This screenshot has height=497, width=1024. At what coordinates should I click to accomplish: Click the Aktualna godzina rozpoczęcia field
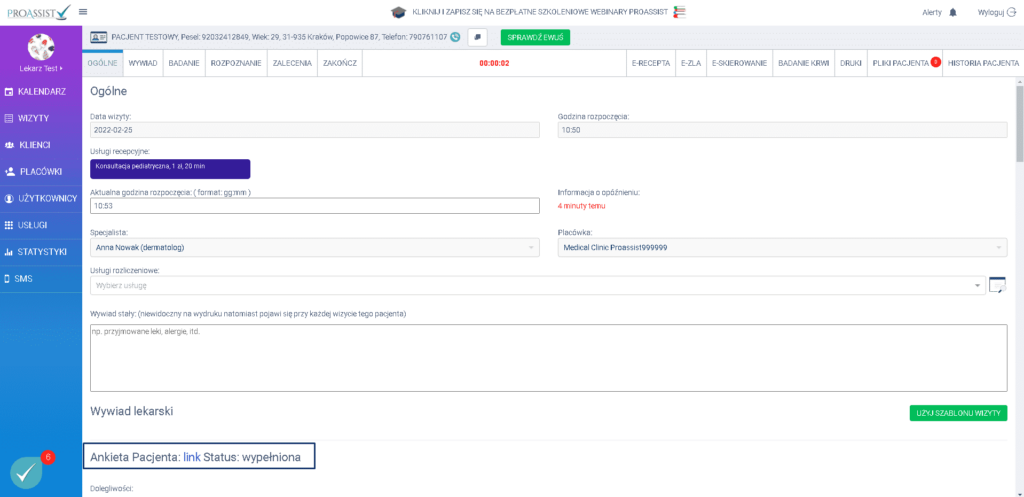point(315,206)
